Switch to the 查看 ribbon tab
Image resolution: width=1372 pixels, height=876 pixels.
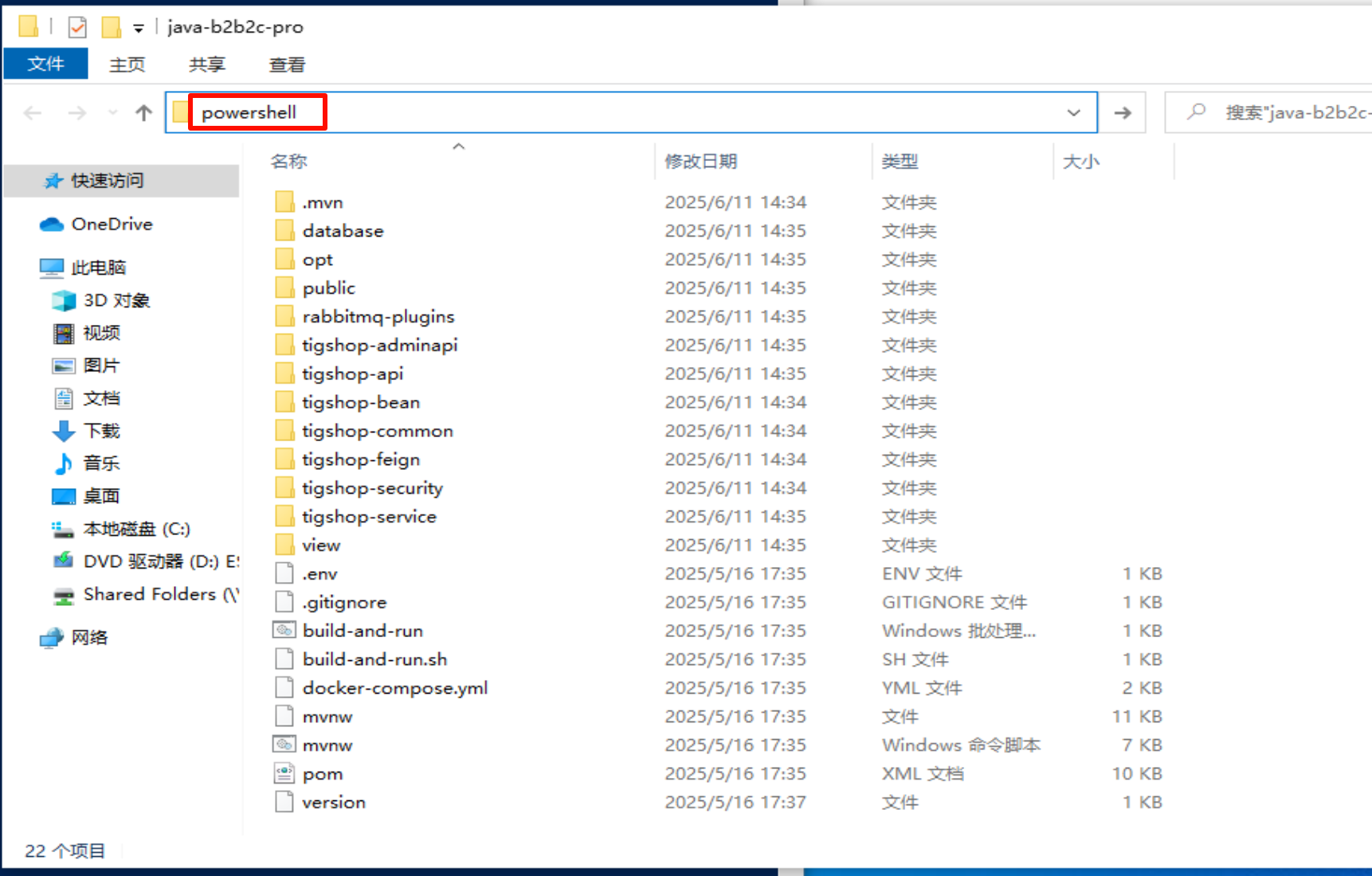pos(287,65)
